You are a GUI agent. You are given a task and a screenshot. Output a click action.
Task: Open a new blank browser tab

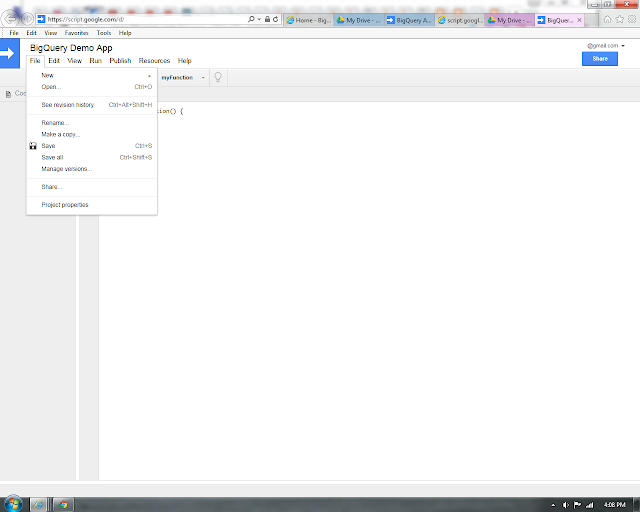coord(591,20)
